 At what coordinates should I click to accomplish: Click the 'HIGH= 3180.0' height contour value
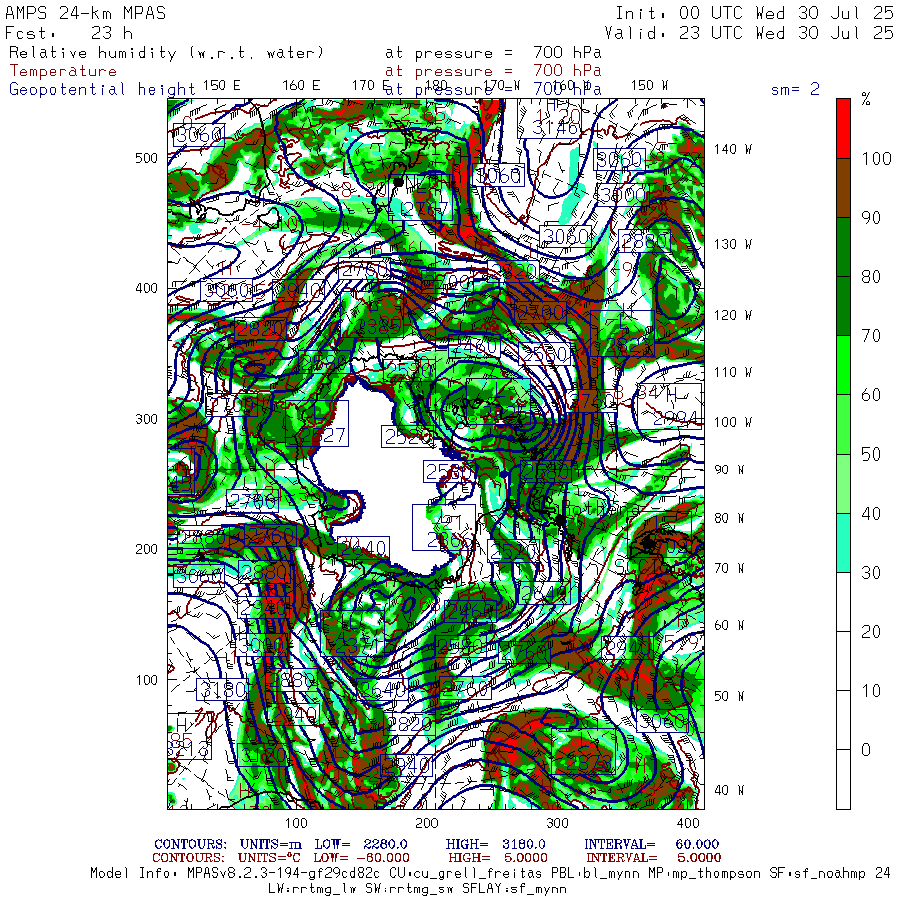pos(495,844)
